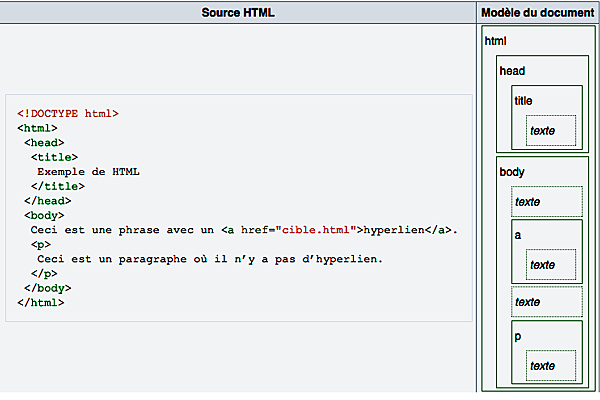The width and height of the screenshot is (600, 400).
Task: Click the first "texte" box under body
Action: coord(547,202)
